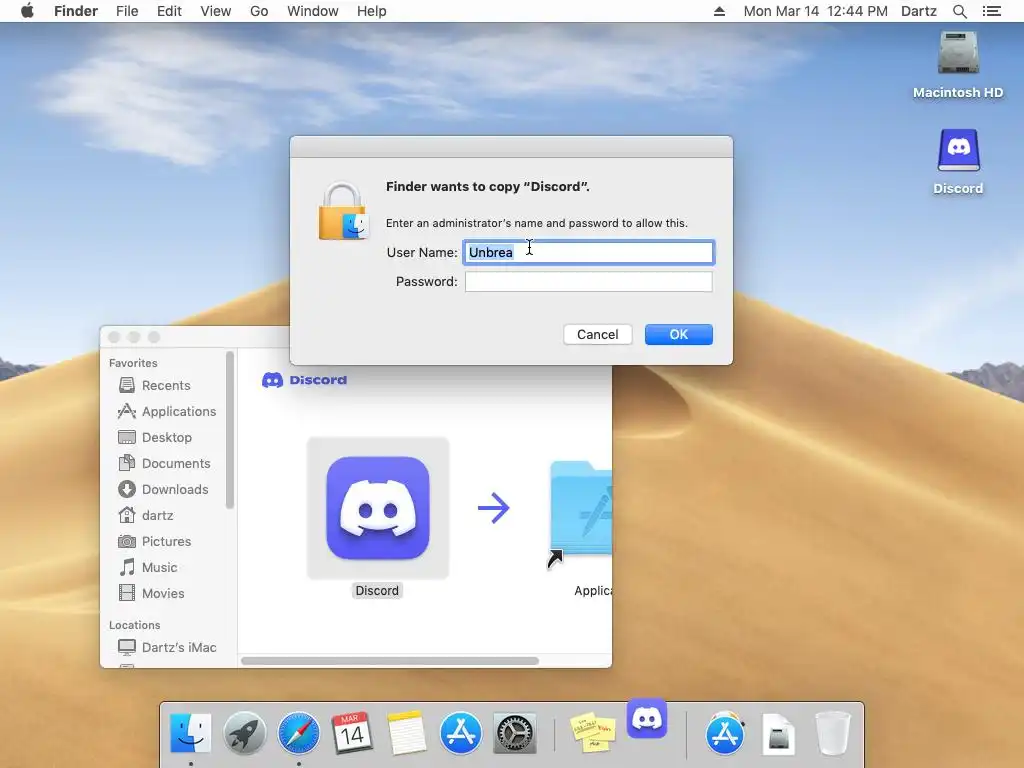The image size is (1024, 768).
Task: Open the Go menu
Action: [259, 11]
